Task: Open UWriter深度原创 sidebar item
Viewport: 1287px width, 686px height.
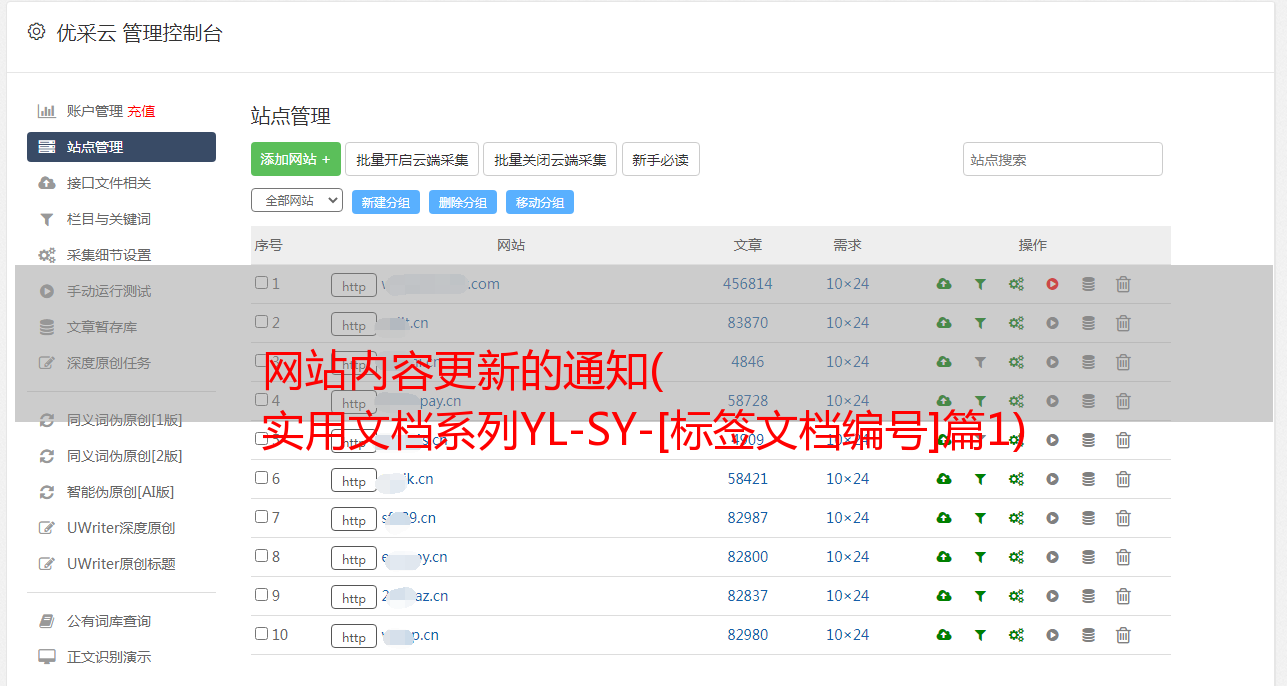Action: click(121, 528)
